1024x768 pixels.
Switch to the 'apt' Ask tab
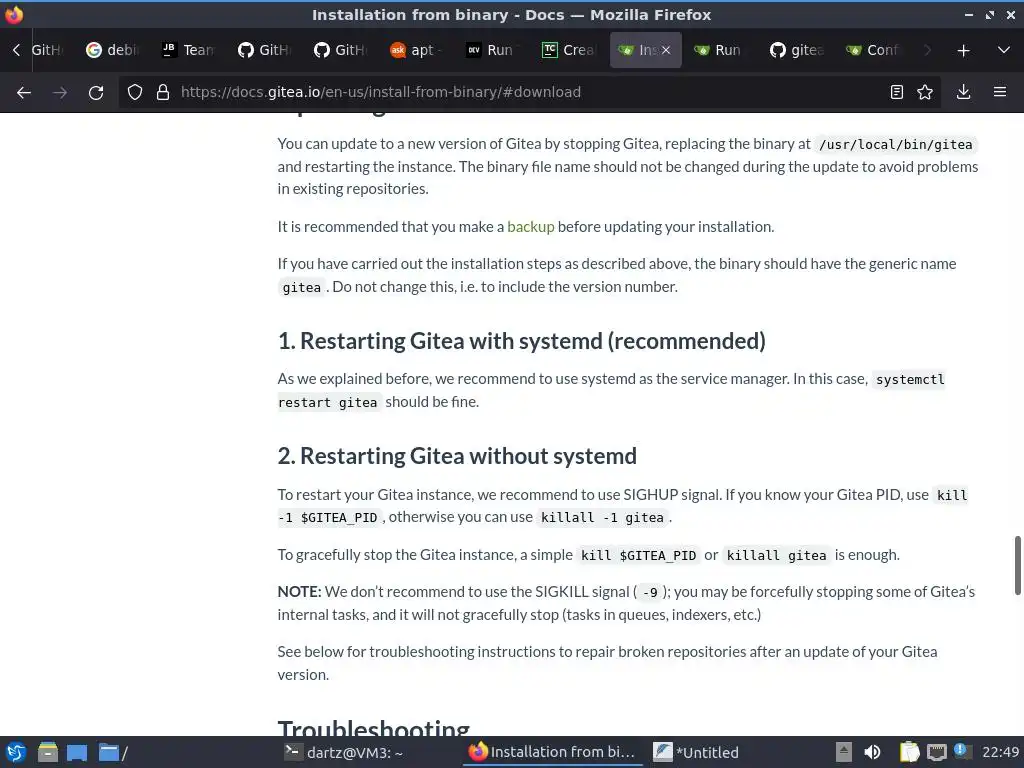click(x=416, y=50)
